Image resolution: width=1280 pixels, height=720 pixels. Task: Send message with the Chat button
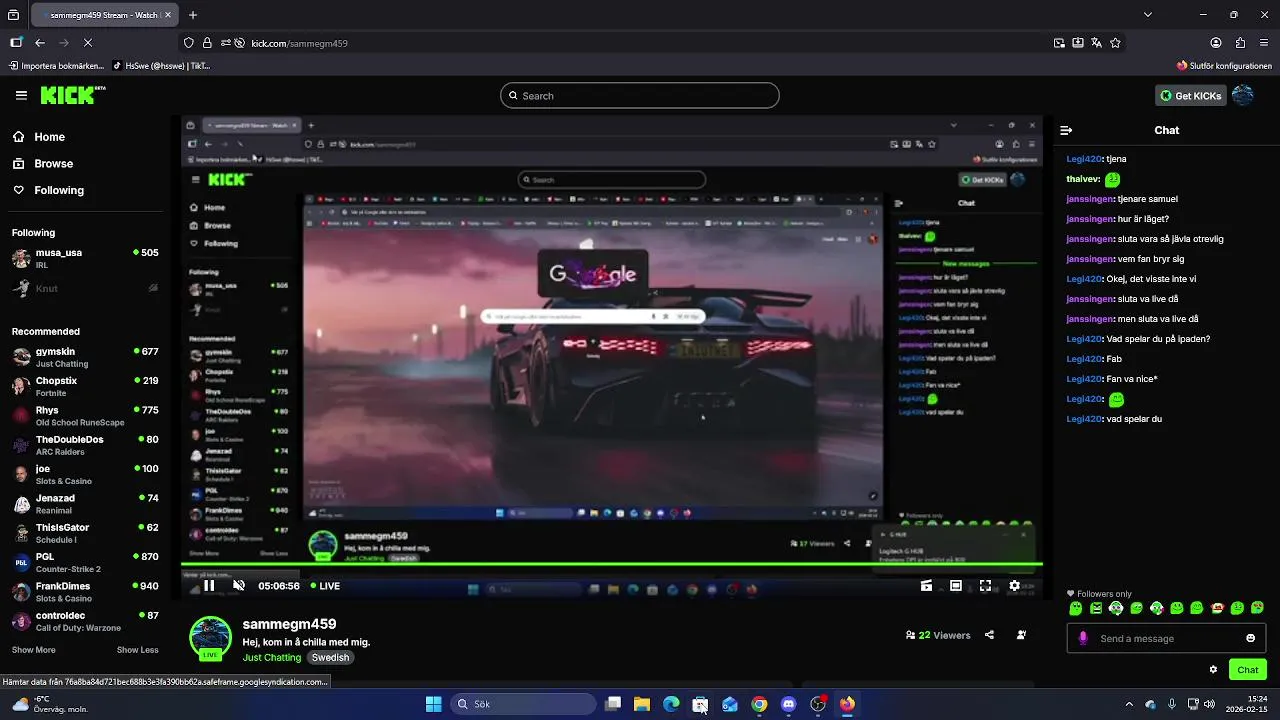click(x=1248, y=670)
